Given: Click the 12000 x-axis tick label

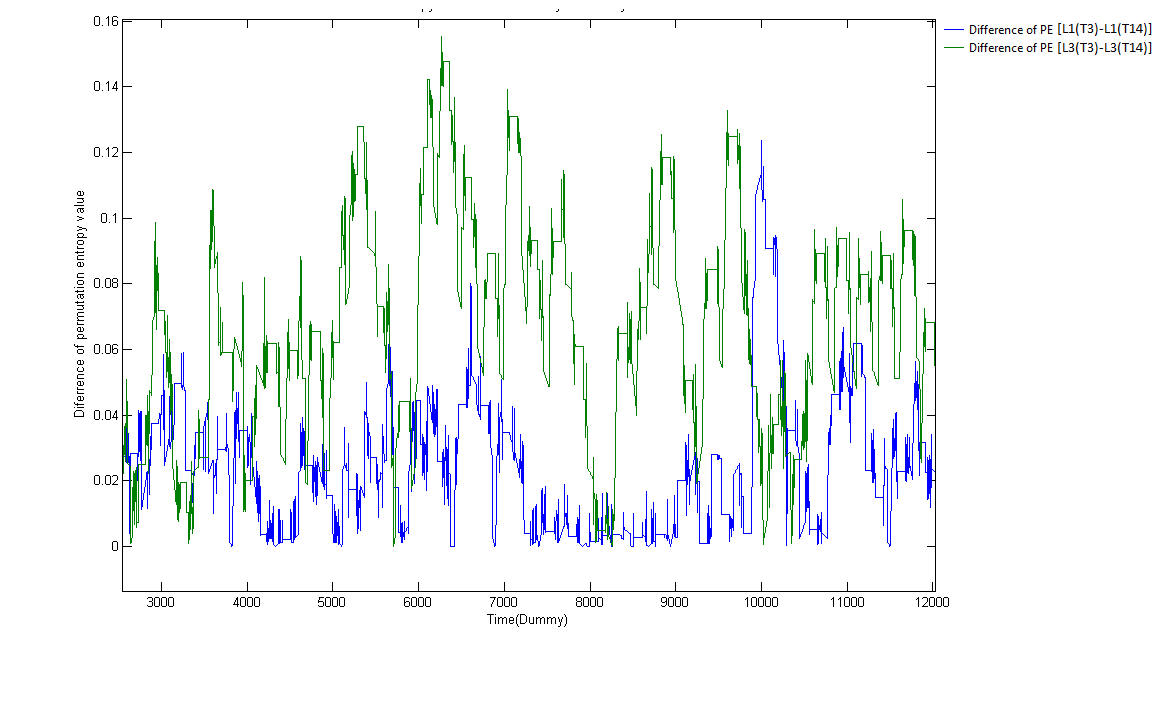Looking at the screenshot, I should click(x=932, y=602).
